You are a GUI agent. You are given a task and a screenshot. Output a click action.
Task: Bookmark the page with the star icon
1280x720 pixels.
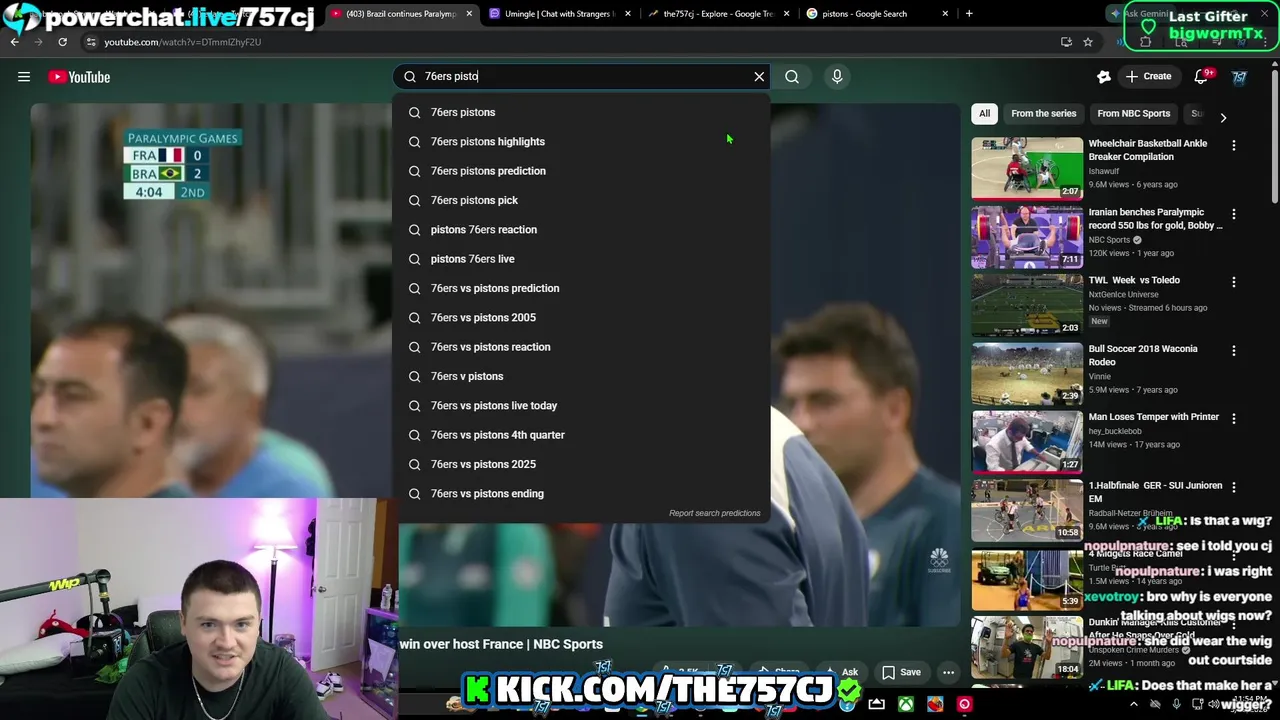(x=1088, y=42)
